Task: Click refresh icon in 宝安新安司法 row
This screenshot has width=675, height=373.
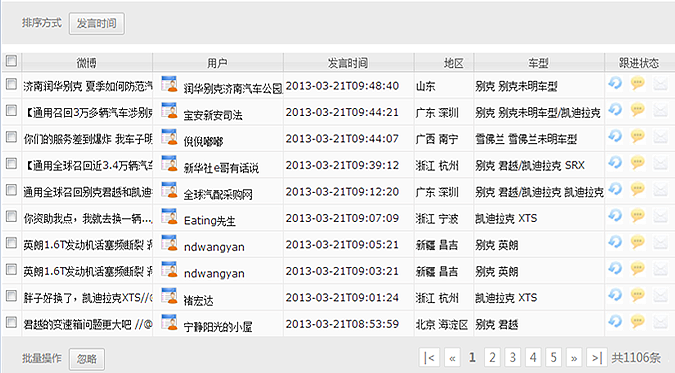Action: click(x=615, y=109)
